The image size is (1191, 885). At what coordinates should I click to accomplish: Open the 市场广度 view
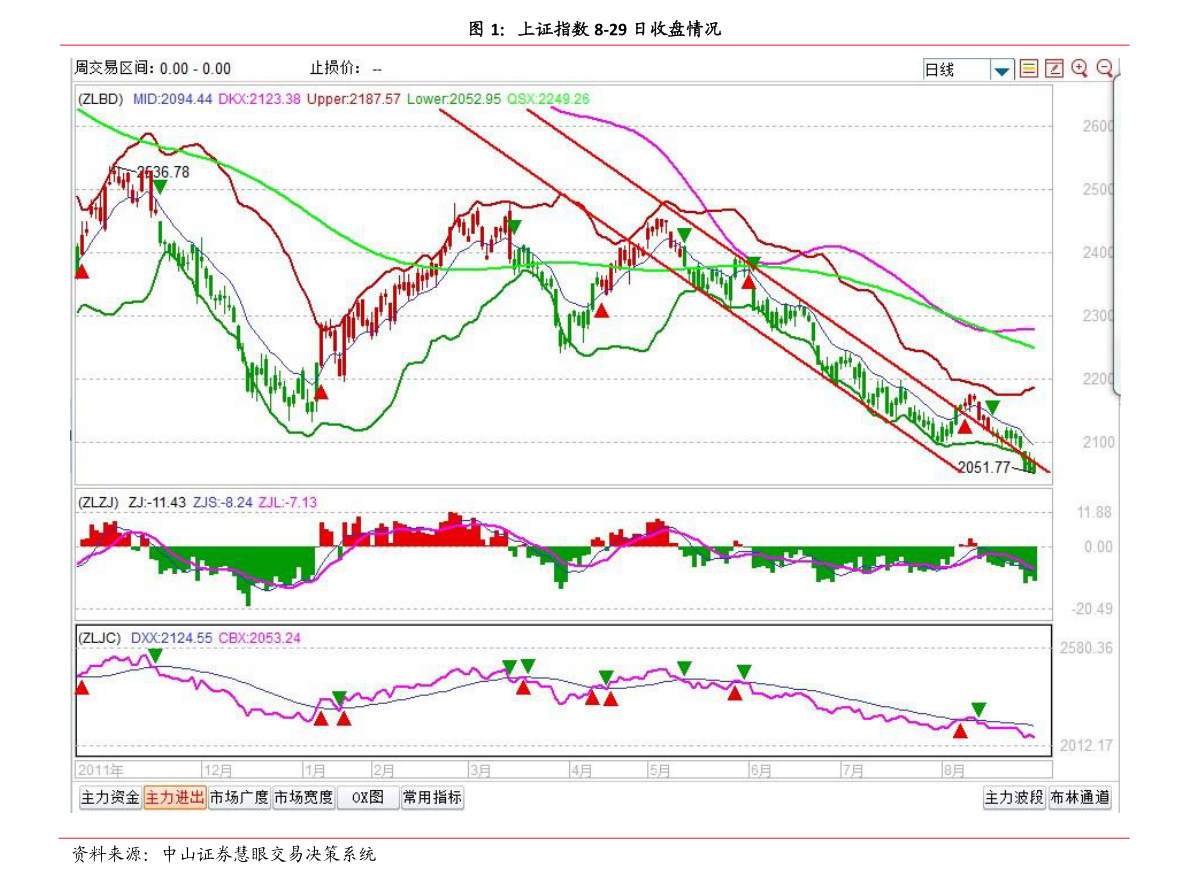[x=239, y=798]
